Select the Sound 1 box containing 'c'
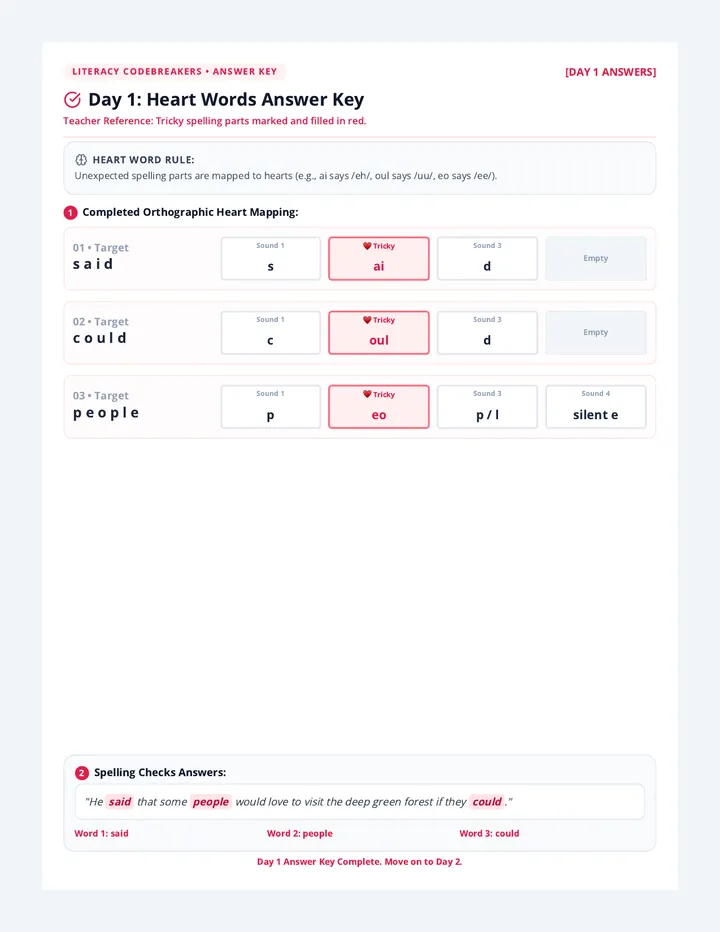The image size is (720, 932). [x=271, y=333]
